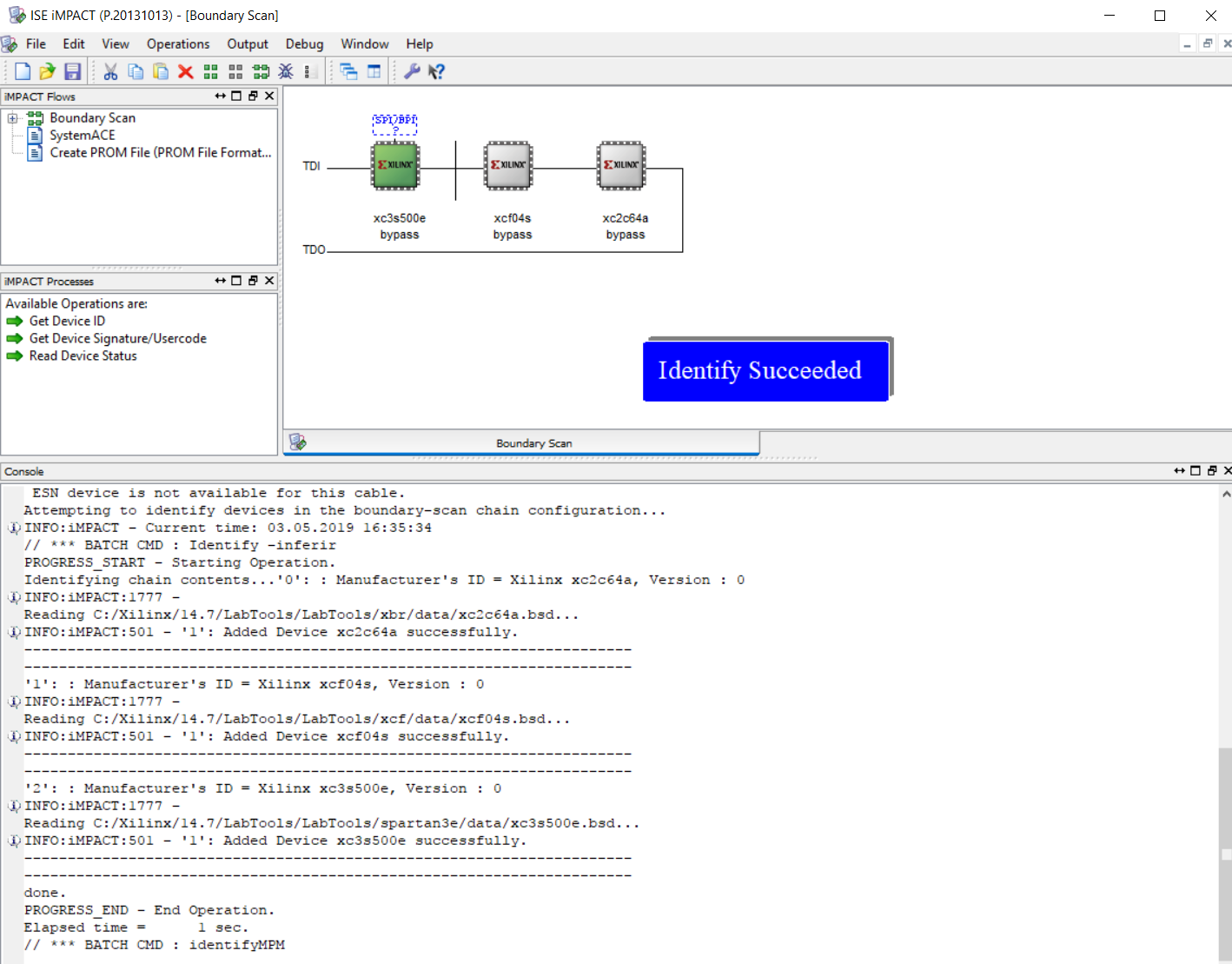Select Boundary Scan in iMPACT Flows
The height and width of the screenshot is (964, 1232).
(92, 118)
